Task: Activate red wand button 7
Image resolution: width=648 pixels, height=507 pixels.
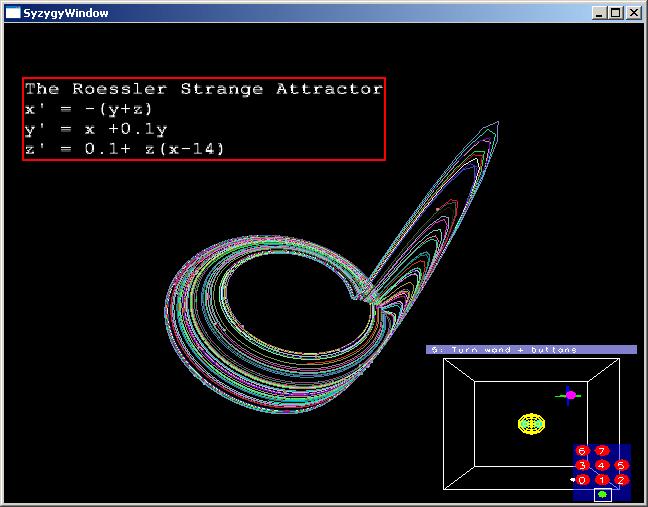Action: (601, 451)
